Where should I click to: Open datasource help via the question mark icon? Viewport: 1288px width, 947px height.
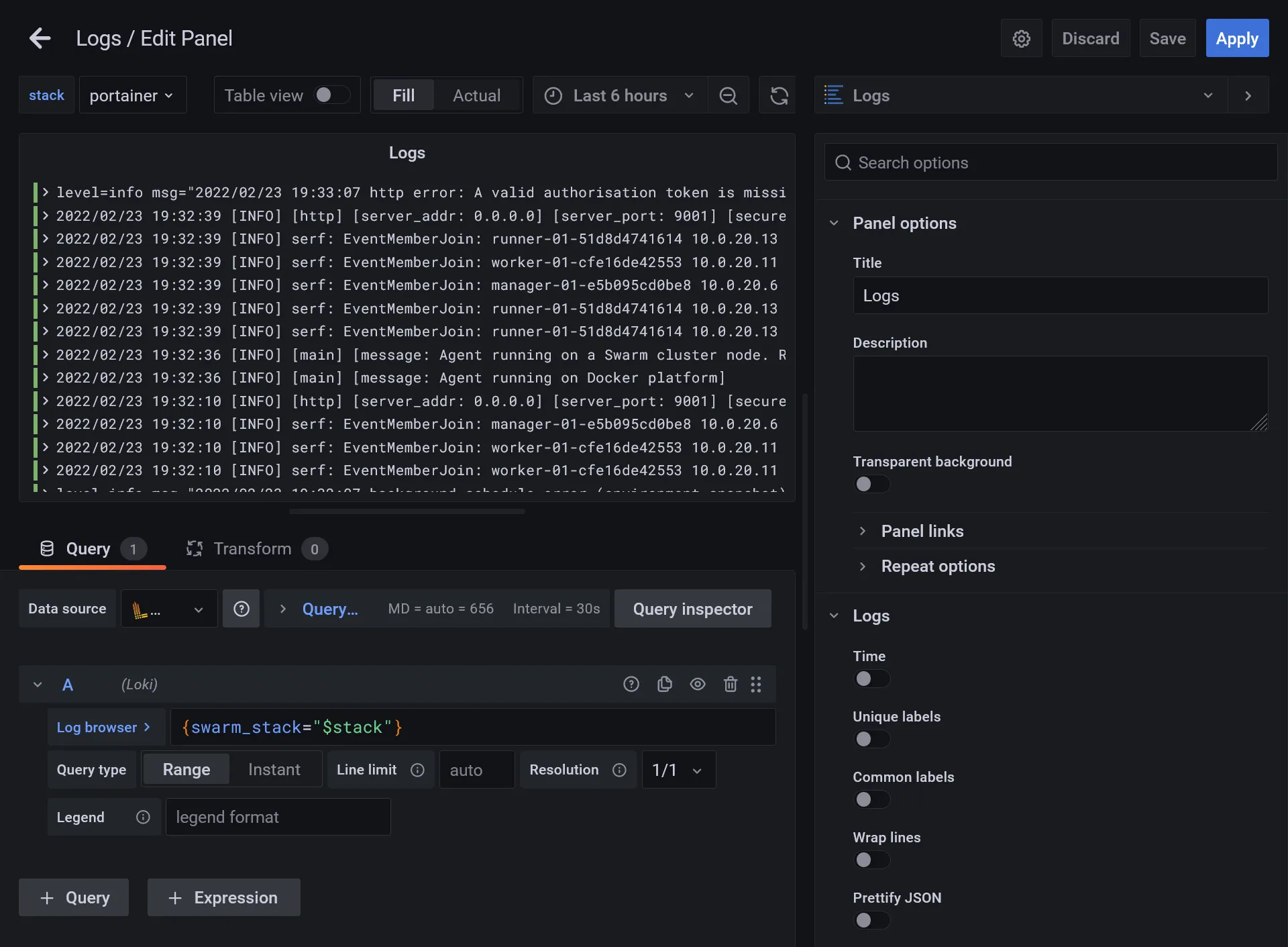pos(241,608)
